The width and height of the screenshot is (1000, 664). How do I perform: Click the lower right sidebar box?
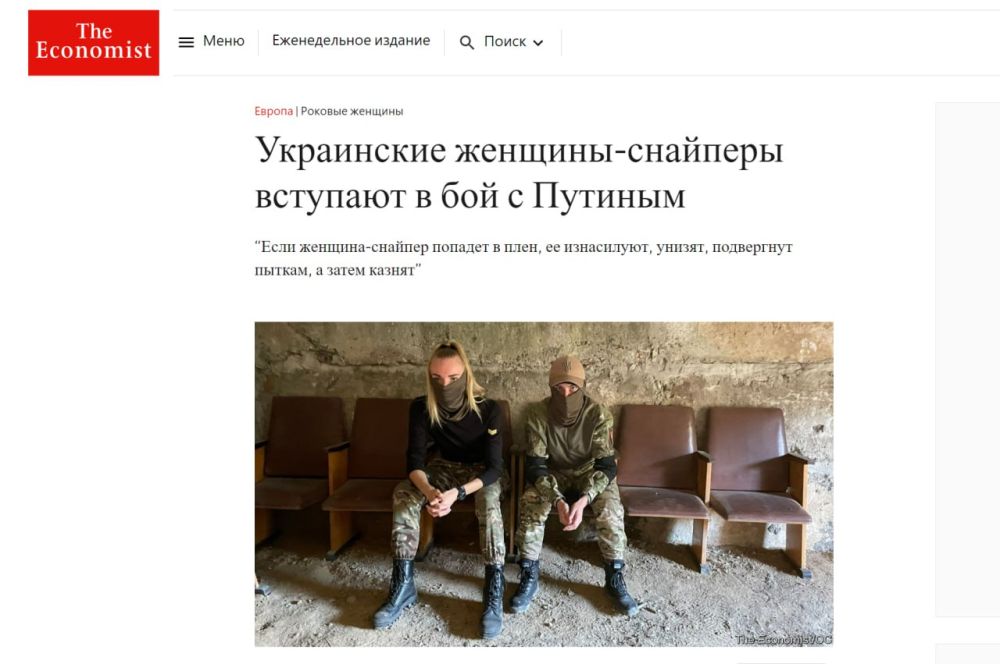point(967,654)
